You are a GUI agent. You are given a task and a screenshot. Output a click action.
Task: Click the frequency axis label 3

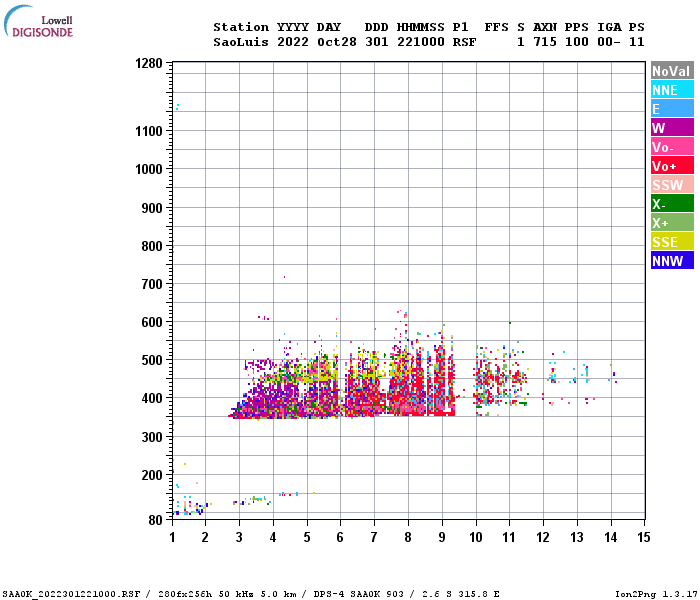point(239,537)
